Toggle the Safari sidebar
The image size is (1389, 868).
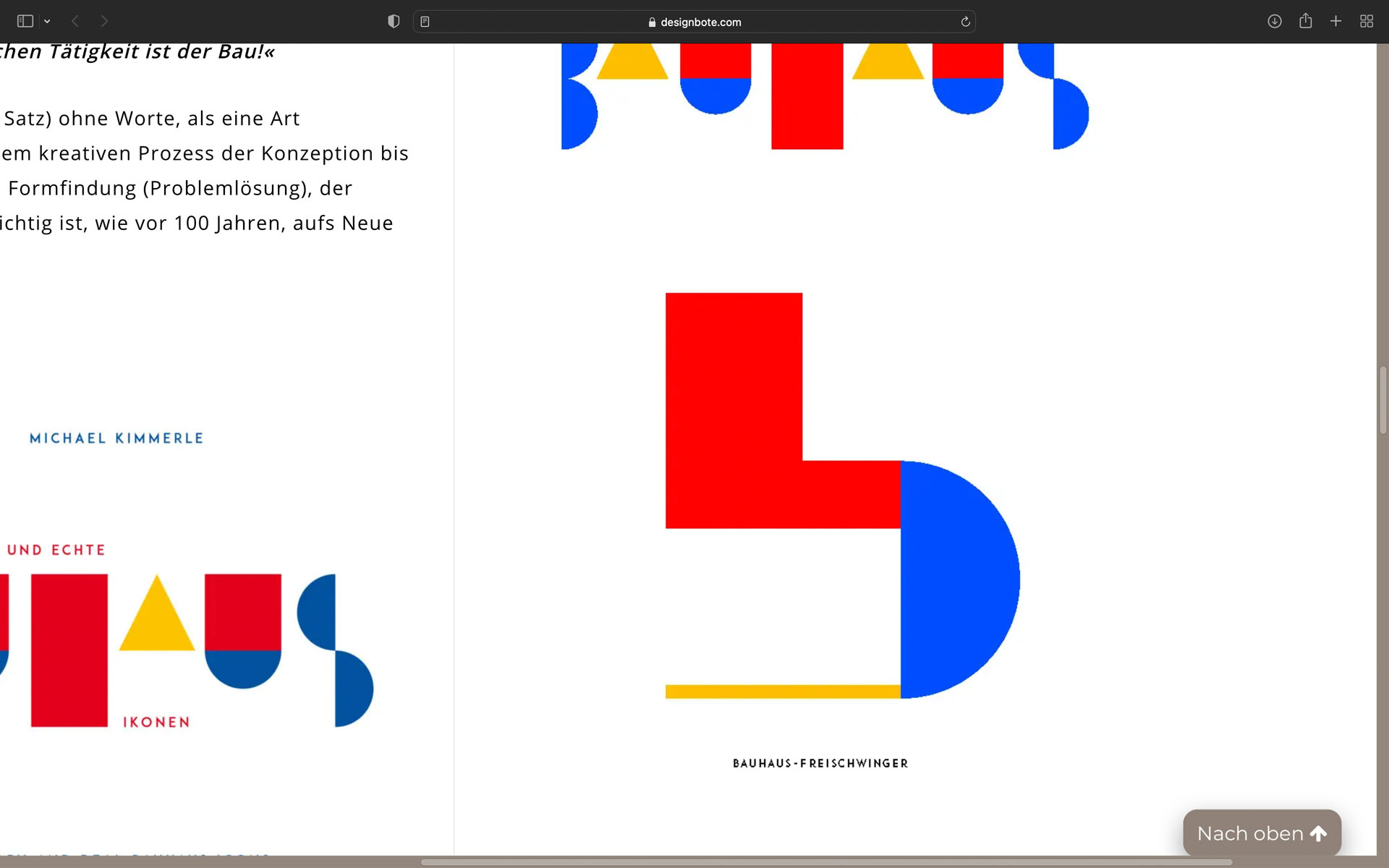[x=25, y=22]
